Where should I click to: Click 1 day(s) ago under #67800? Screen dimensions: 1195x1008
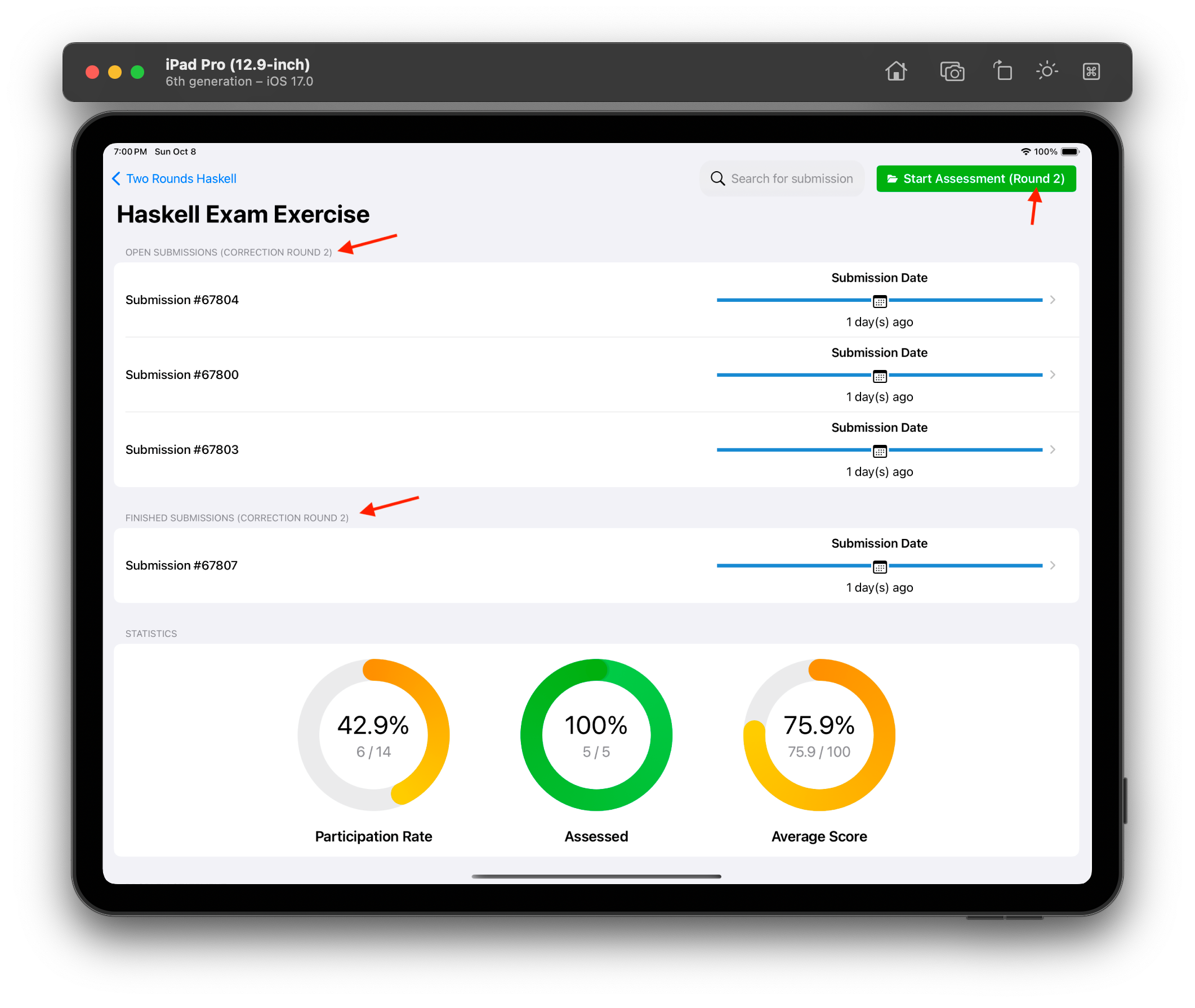coord(879,396)
